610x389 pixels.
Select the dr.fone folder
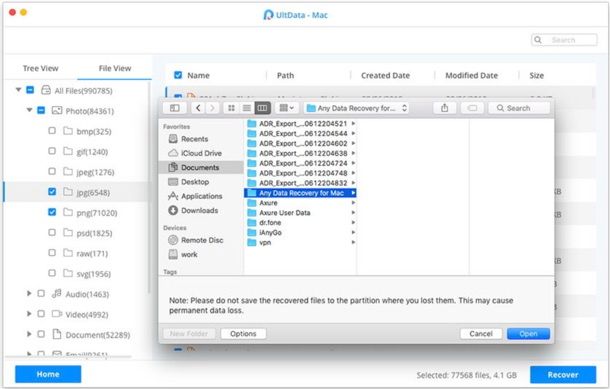pos(301,223)
